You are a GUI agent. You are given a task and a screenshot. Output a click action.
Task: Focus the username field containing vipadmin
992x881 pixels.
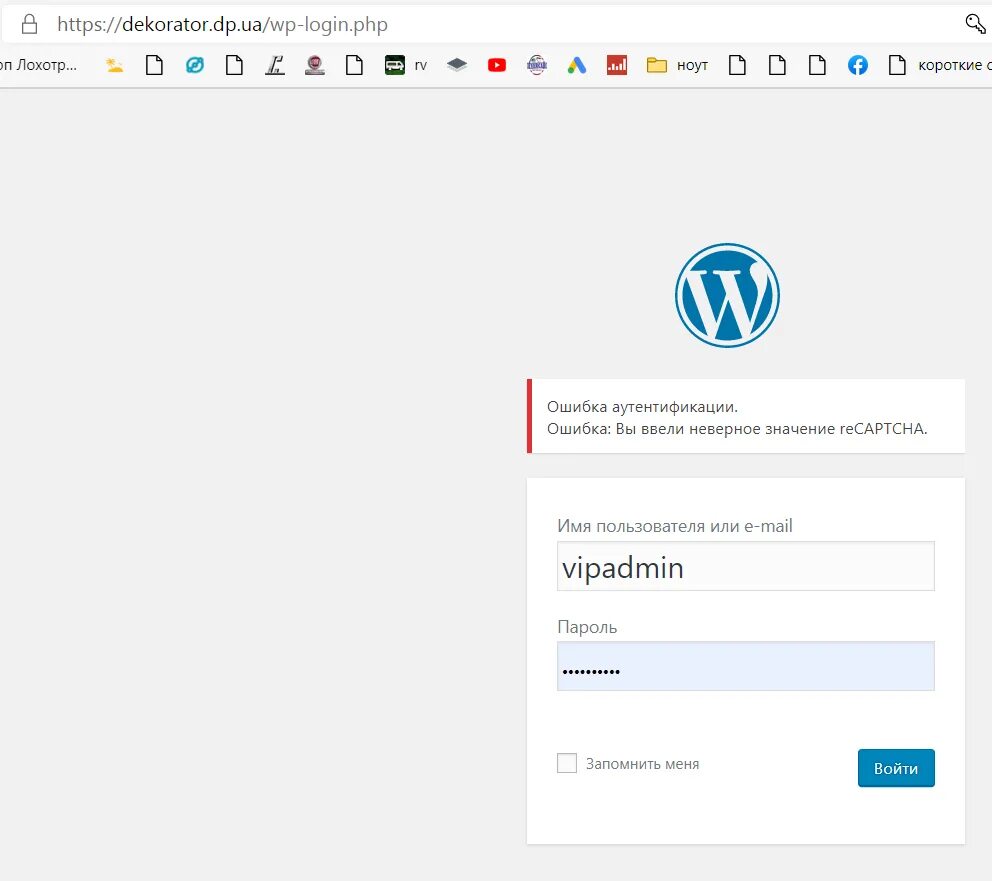coord(745,566)
